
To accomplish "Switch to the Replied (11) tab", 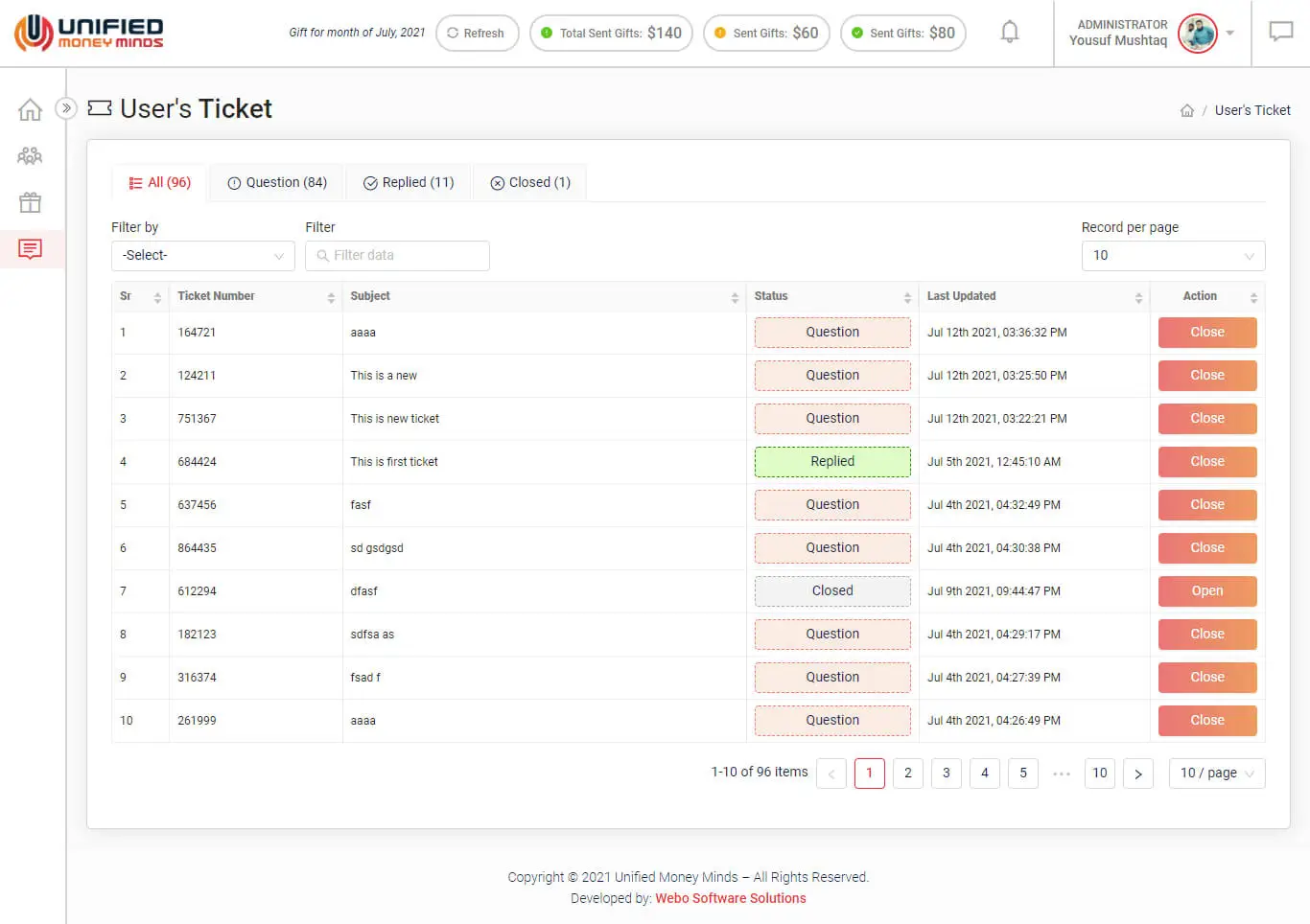I will 409,183.
